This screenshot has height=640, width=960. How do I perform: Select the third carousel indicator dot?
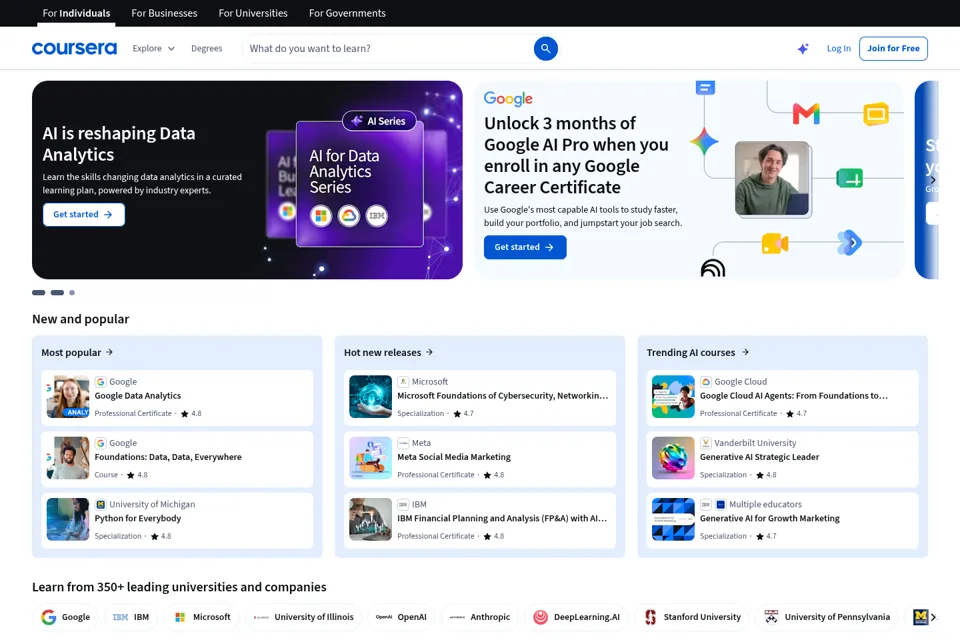72,293
